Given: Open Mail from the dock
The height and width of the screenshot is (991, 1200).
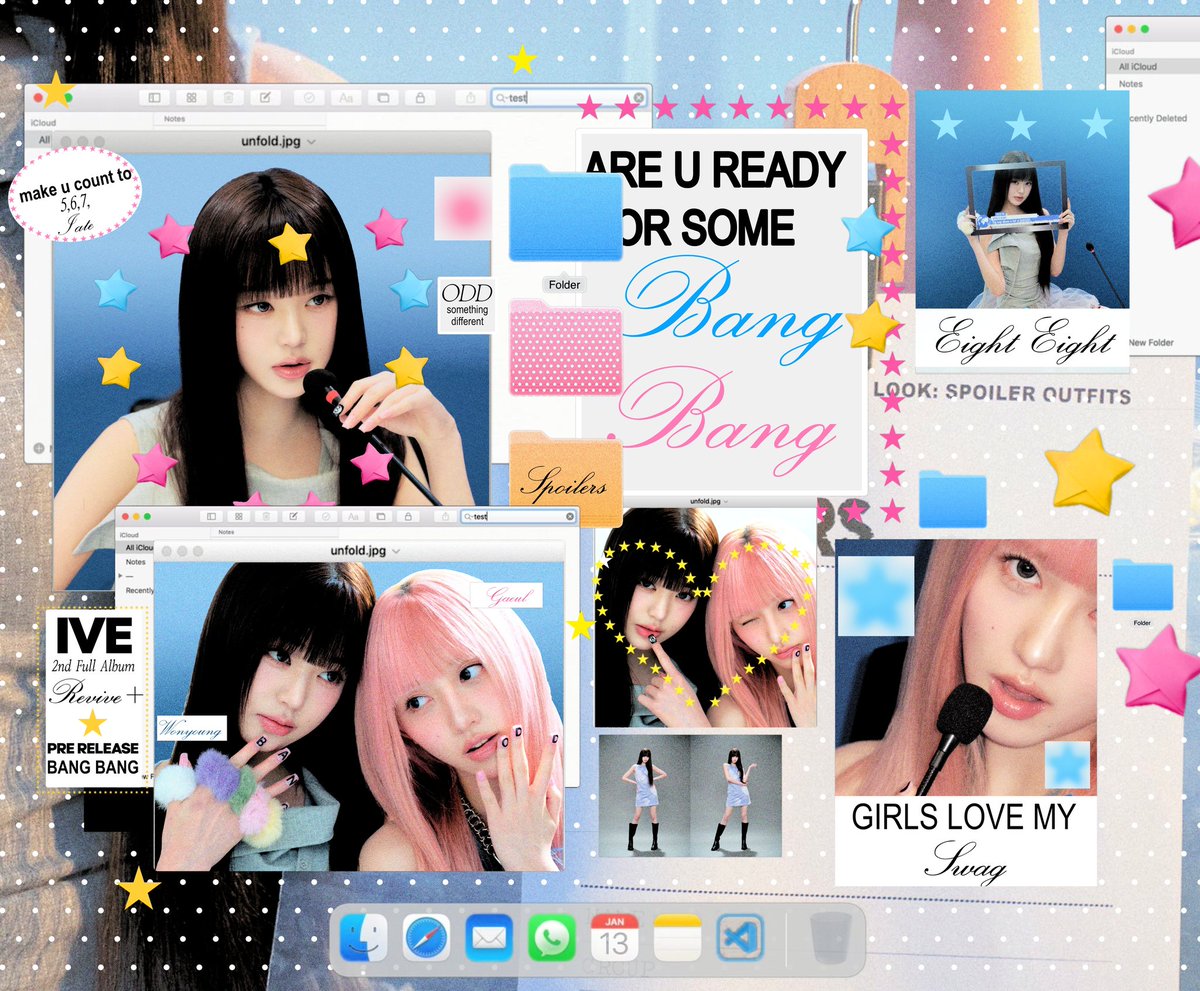Looking at the screenshot, I should pos(489,939).
